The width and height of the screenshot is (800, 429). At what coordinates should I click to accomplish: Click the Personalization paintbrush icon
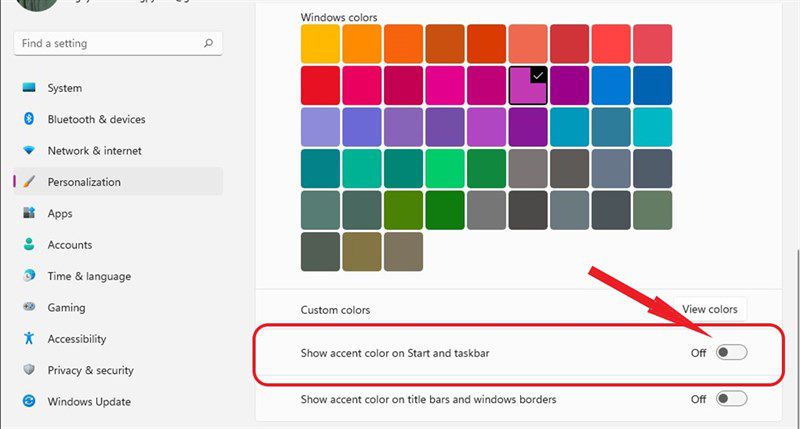click(x=29, y=182)
